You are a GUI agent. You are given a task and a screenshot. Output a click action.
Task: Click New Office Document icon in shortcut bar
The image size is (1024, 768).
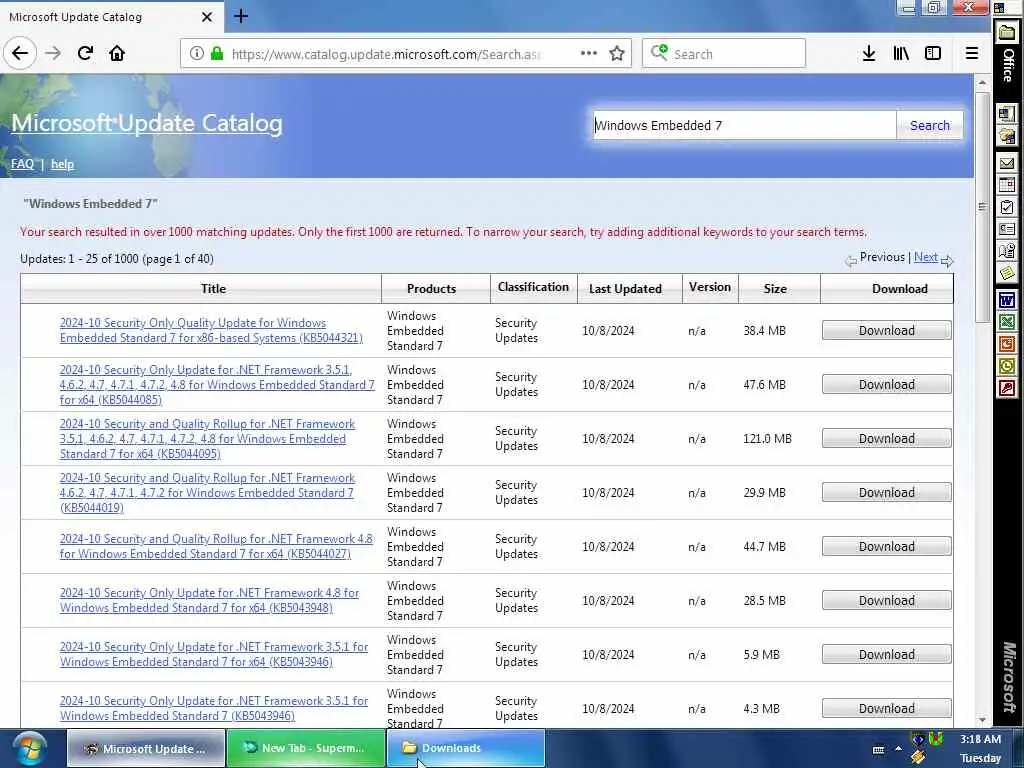pos(1007,114)
